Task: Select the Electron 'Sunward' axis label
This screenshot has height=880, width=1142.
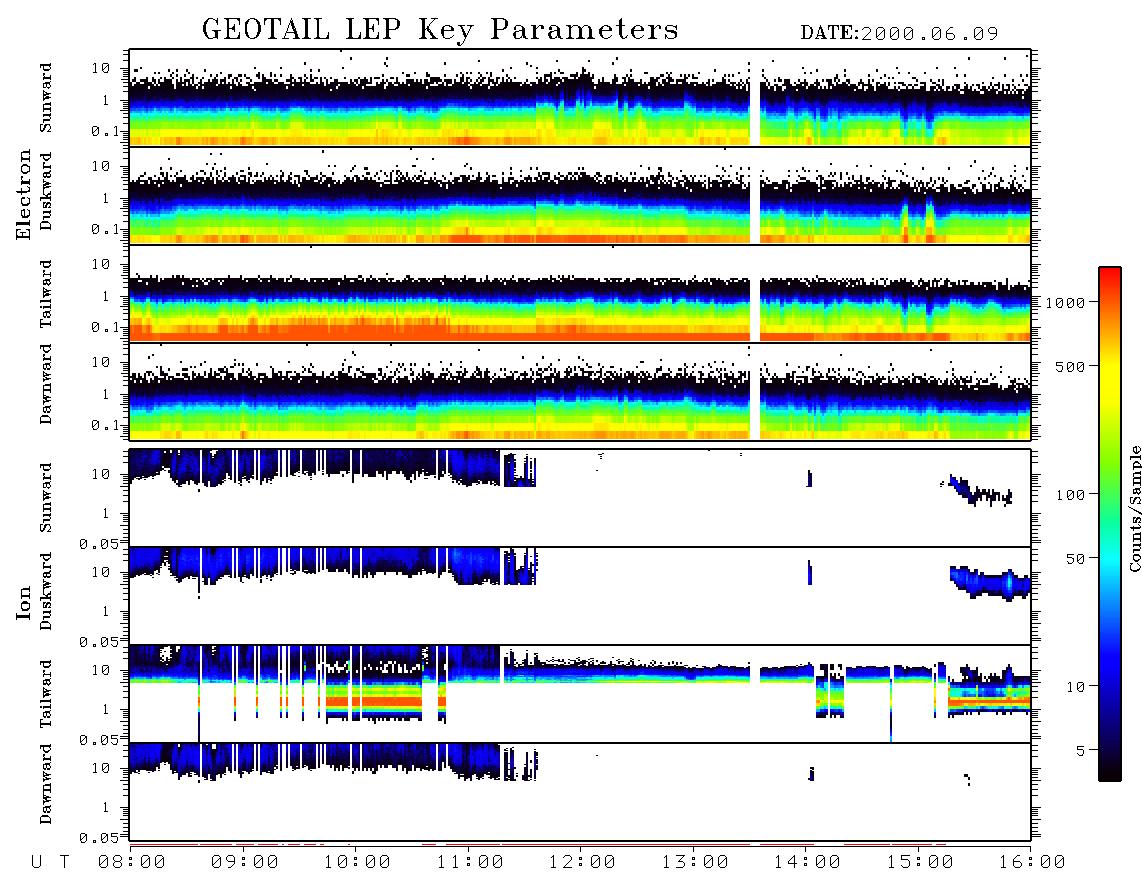Action: [46, 98]
